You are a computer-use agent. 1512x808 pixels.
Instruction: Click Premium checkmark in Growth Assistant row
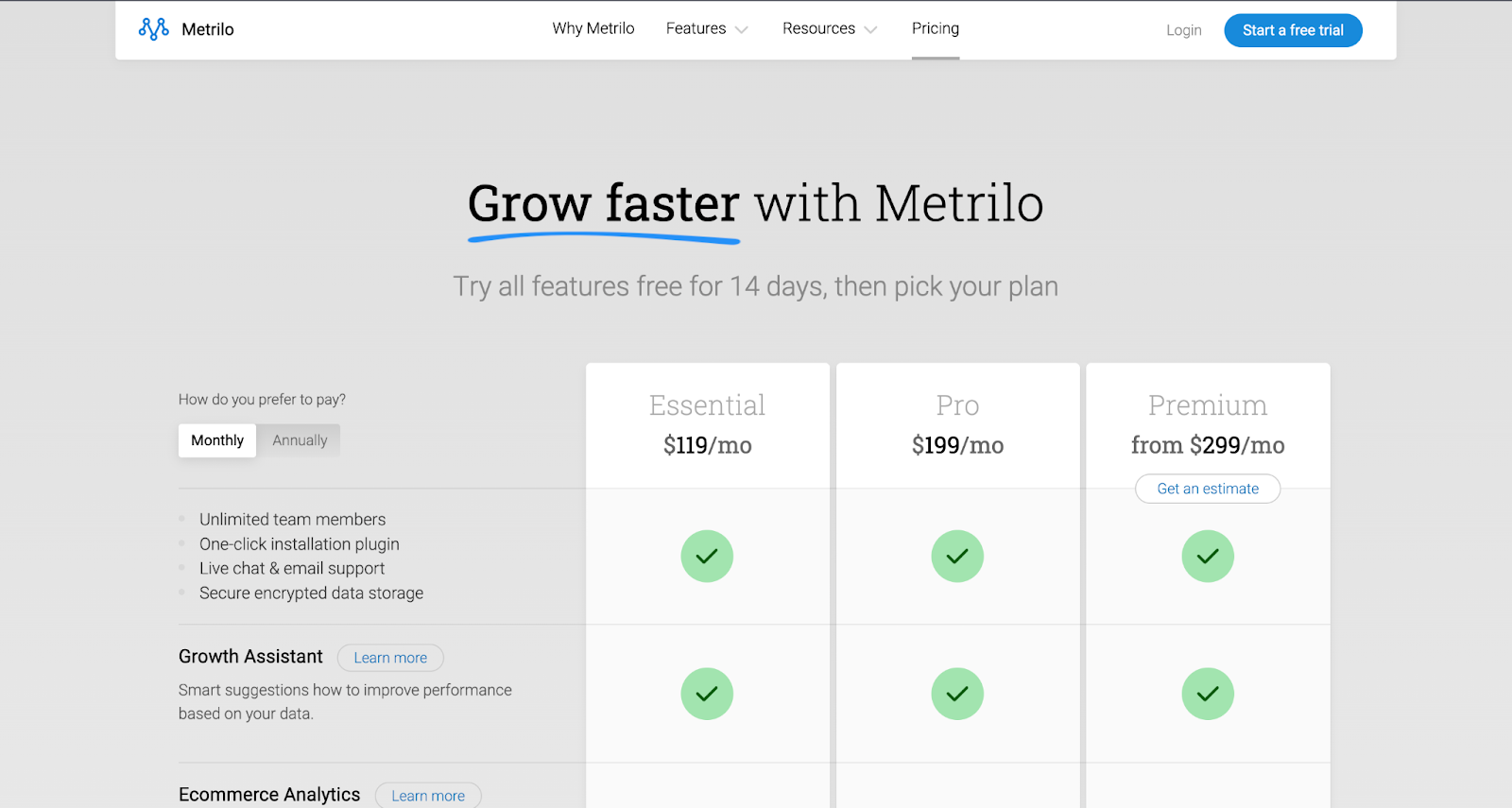click(x=1208, y=694)
